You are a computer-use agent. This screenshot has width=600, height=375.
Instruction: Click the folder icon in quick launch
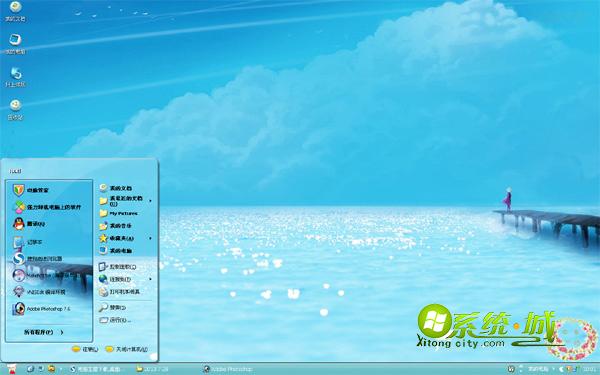51,369
